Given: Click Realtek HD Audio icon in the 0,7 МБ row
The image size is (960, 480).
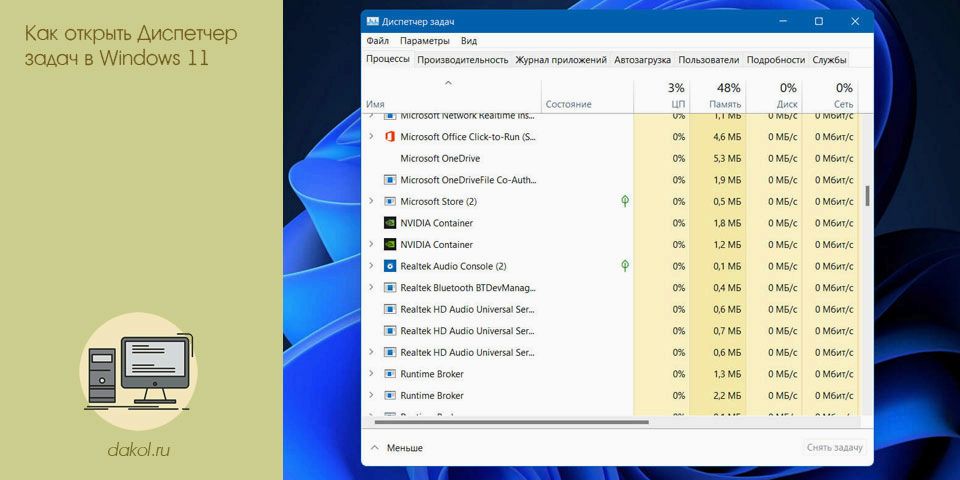Looking at the screenshot, I should point(389,331).
